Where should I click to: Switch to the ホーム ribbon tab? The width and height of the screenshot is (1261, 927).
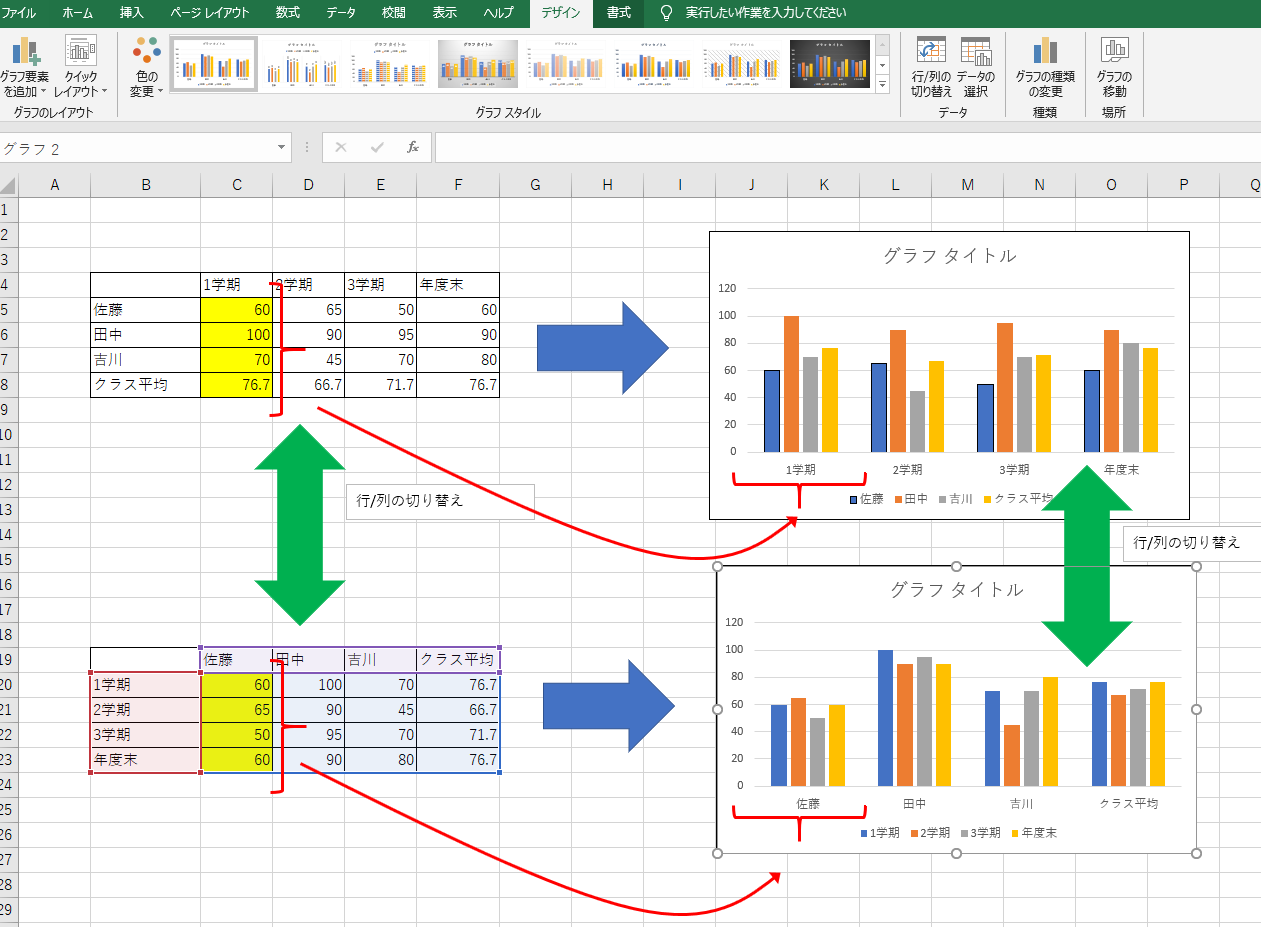coord(77,14)
